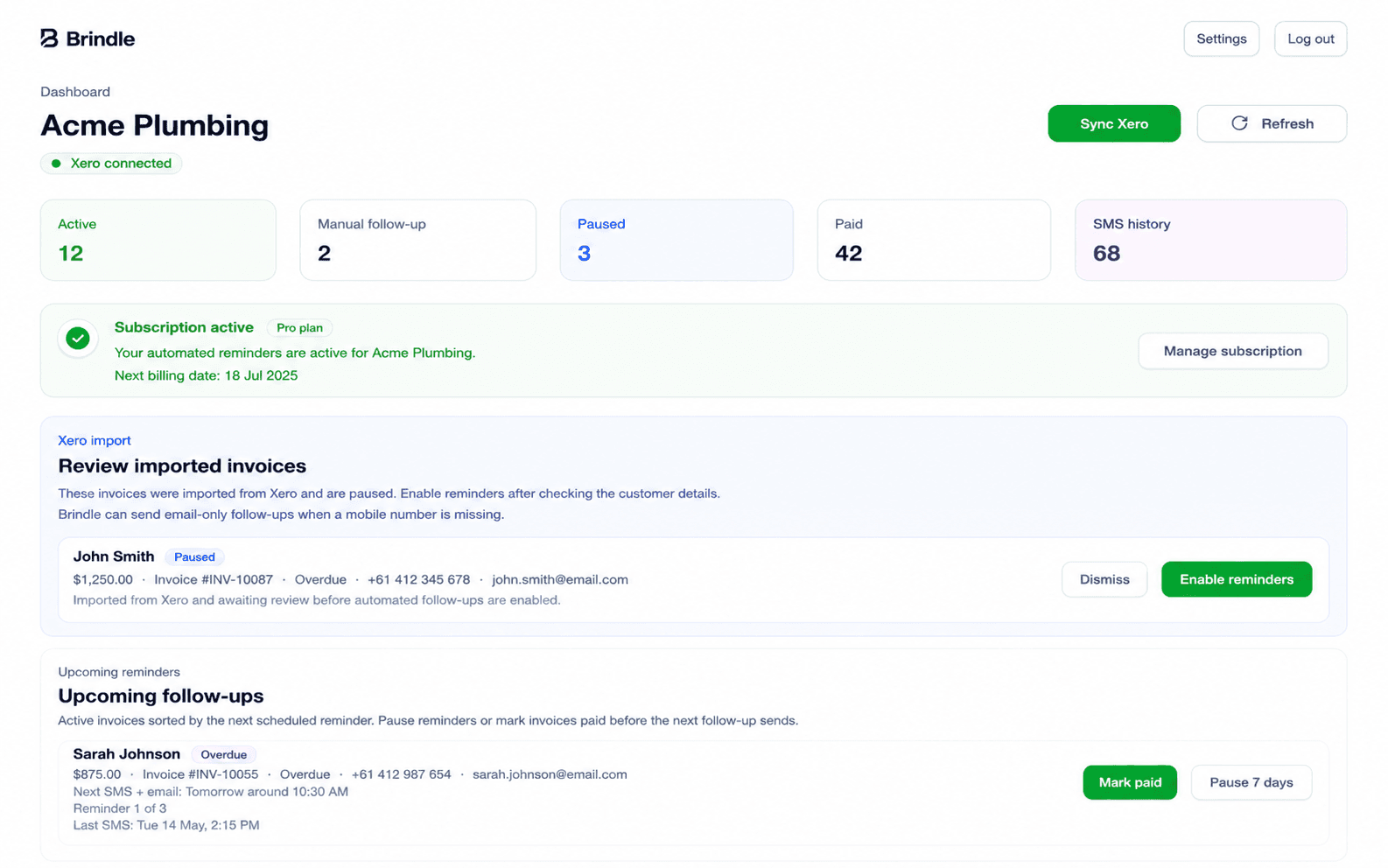Click the Acme Plumbing heading
The width and height of the screenshot is (1388, 868).
(x=155, y=125)
